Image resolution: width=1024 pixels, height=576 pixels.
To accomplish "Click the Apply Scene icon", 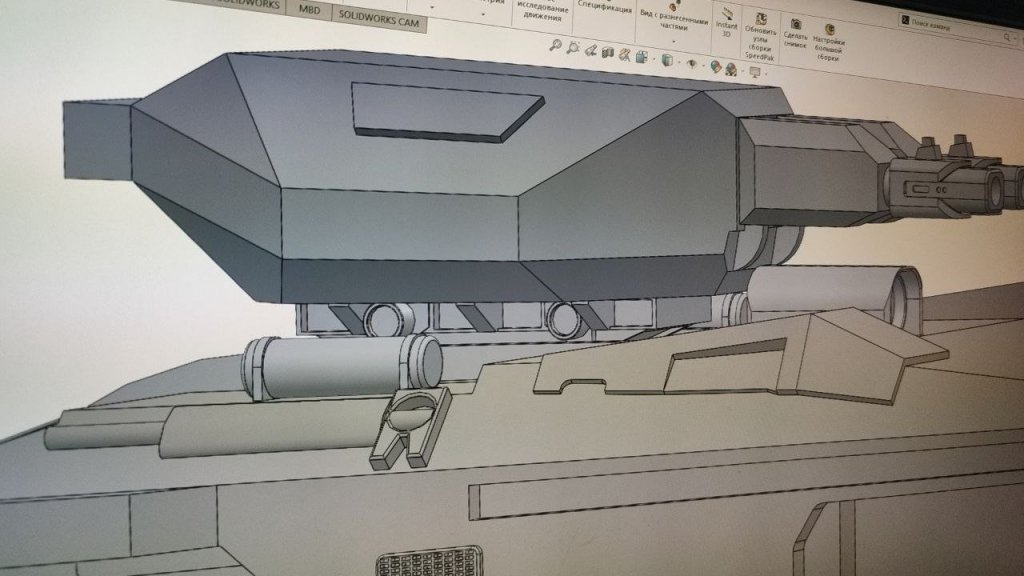I will [732, 69].
